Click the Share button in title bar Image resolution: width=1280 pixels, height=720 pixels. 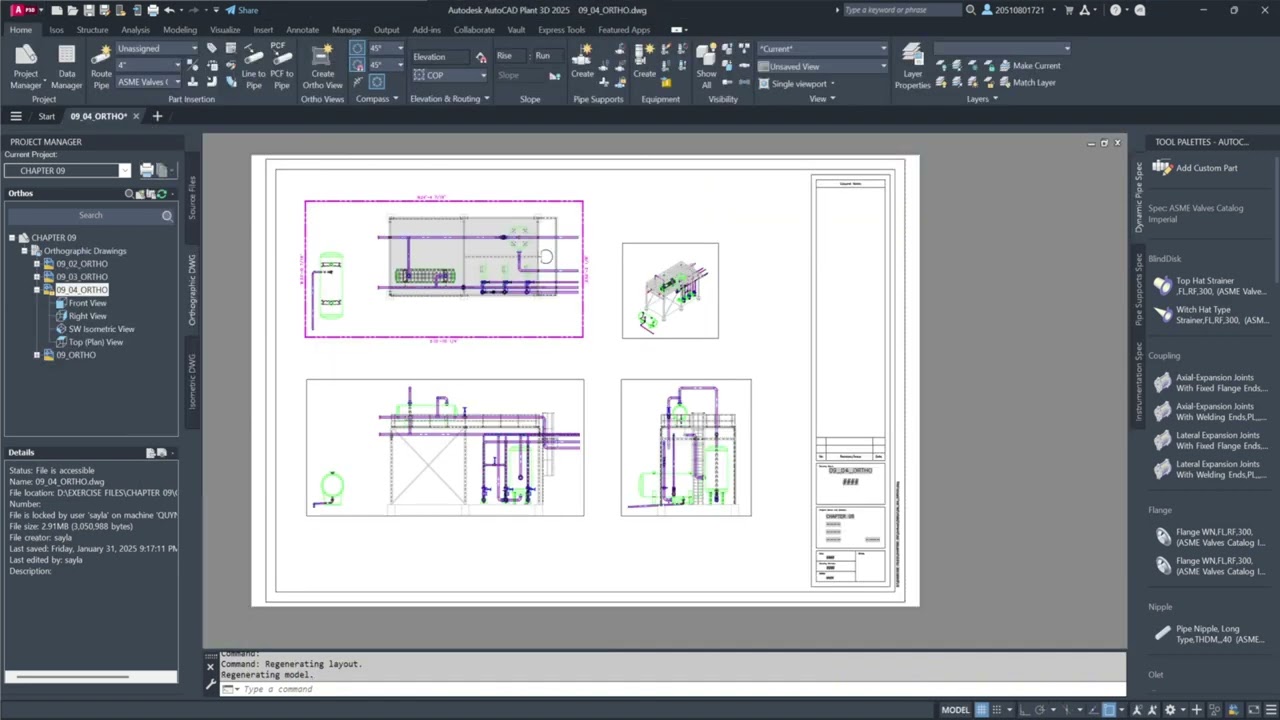coord(241,10)
